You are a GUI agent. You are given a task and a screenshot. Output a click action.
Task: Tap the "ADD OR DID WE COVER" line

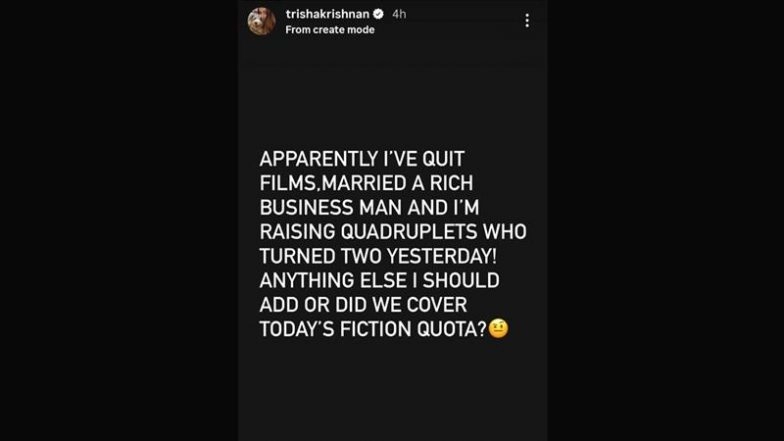point(363,304)
